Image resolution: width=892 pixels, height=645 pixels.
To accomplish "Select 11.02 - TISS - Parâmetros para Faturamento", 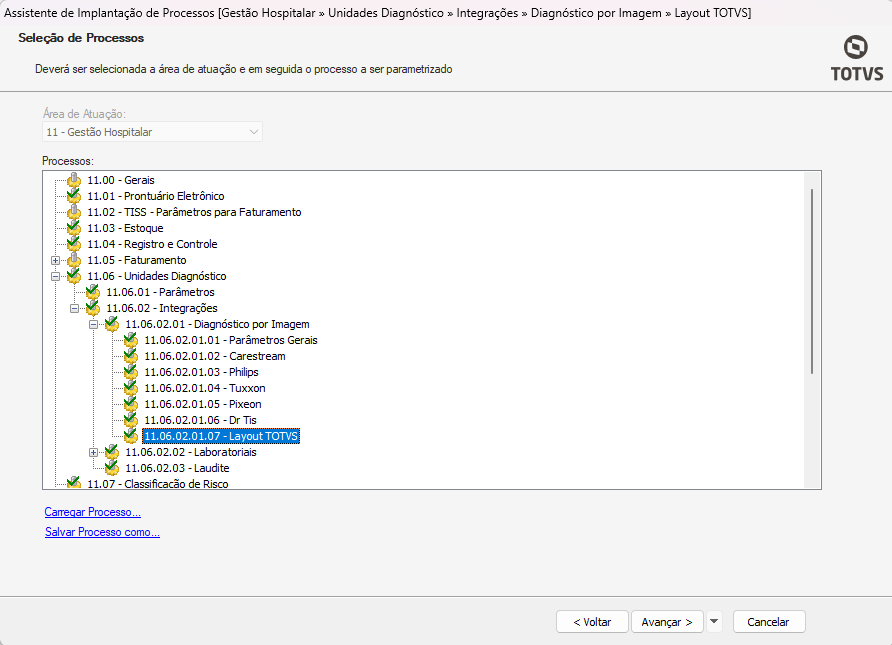I will pyautogui.click(x=194, y=212).
